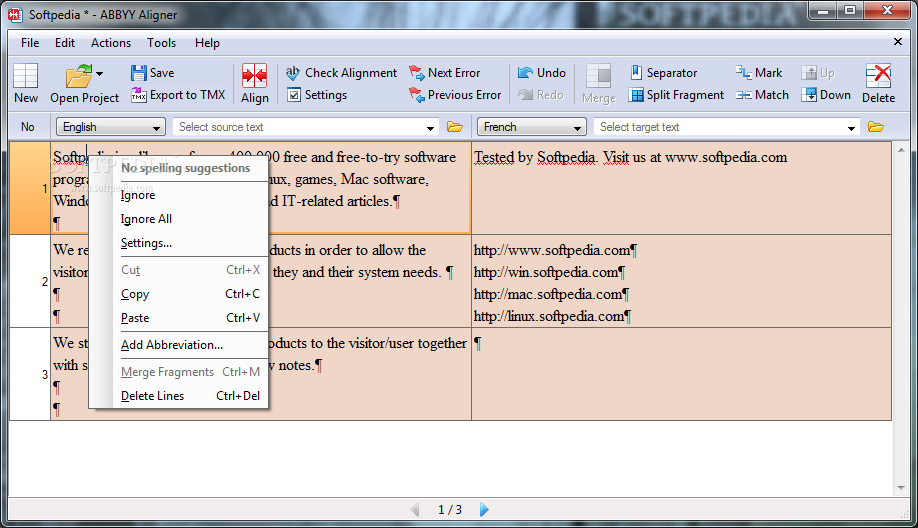Image resolution: width=918 pixels, height=528 pixels.
Task: Open the Edit menu
Action: point(65,43)
